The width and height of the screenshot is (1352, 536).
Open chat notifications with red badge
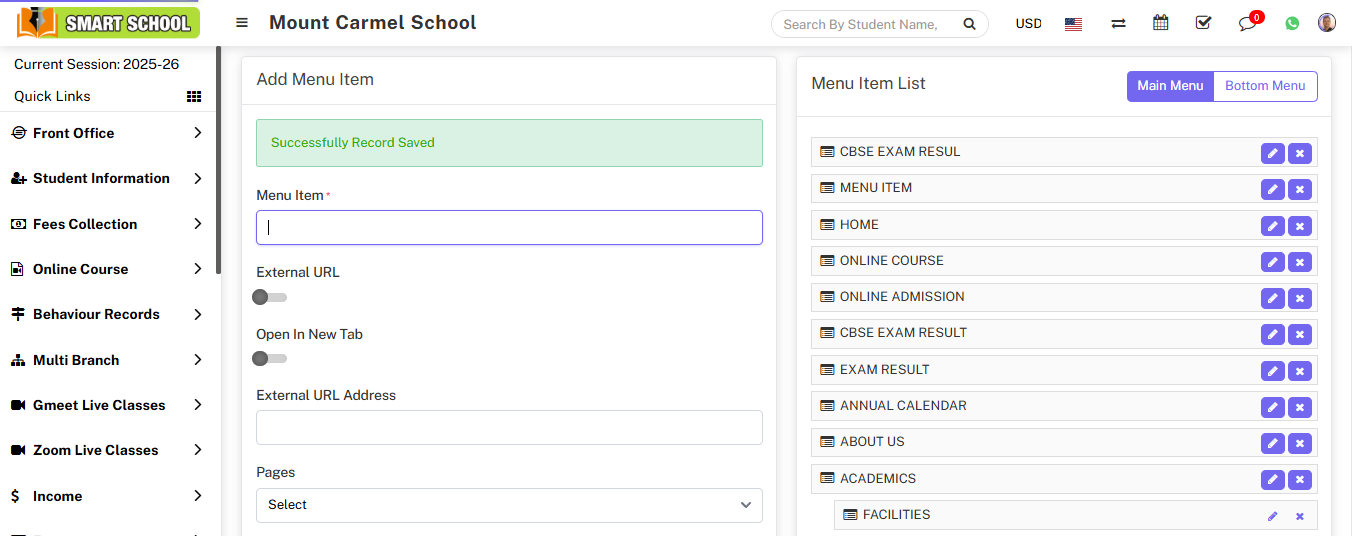point(1247,23)
